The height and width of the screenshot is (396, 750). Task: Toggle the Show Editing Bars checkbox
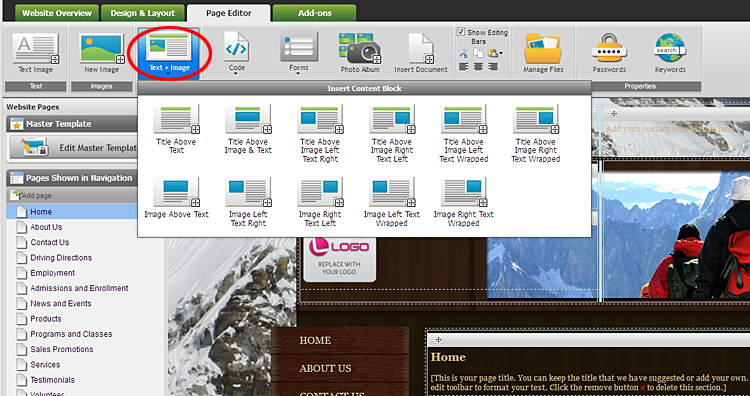461,32
